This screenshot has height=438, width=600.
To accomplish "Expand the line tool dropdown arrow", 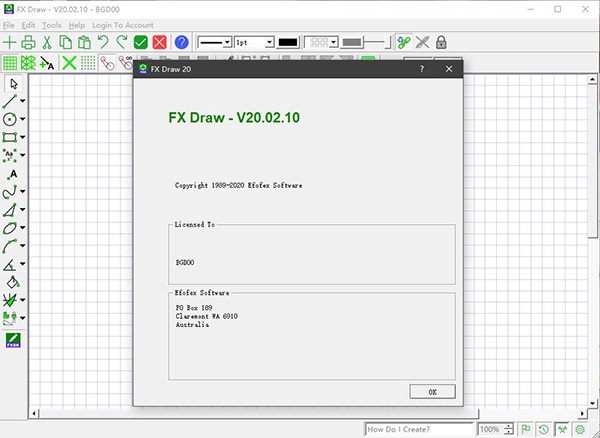I will pyautogui.click(x=23, y=101).
